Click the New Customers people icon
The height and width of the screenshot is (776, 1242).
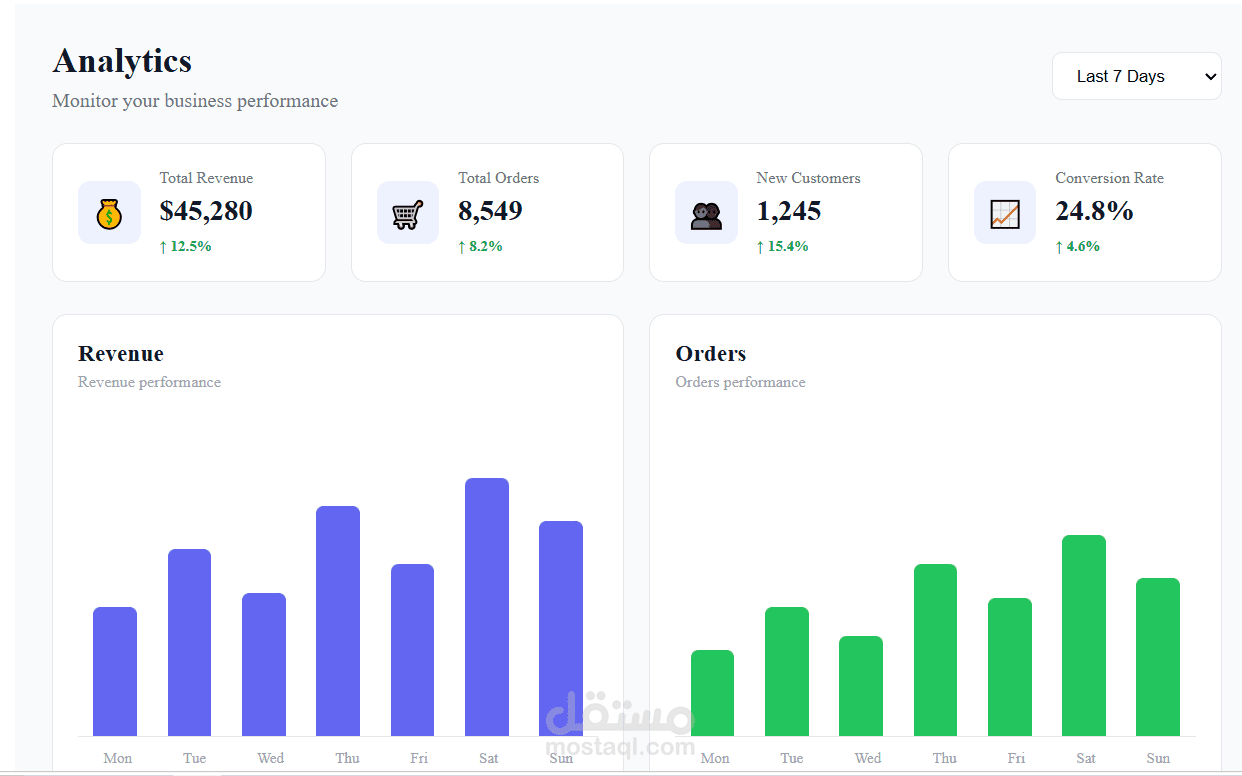706,213
